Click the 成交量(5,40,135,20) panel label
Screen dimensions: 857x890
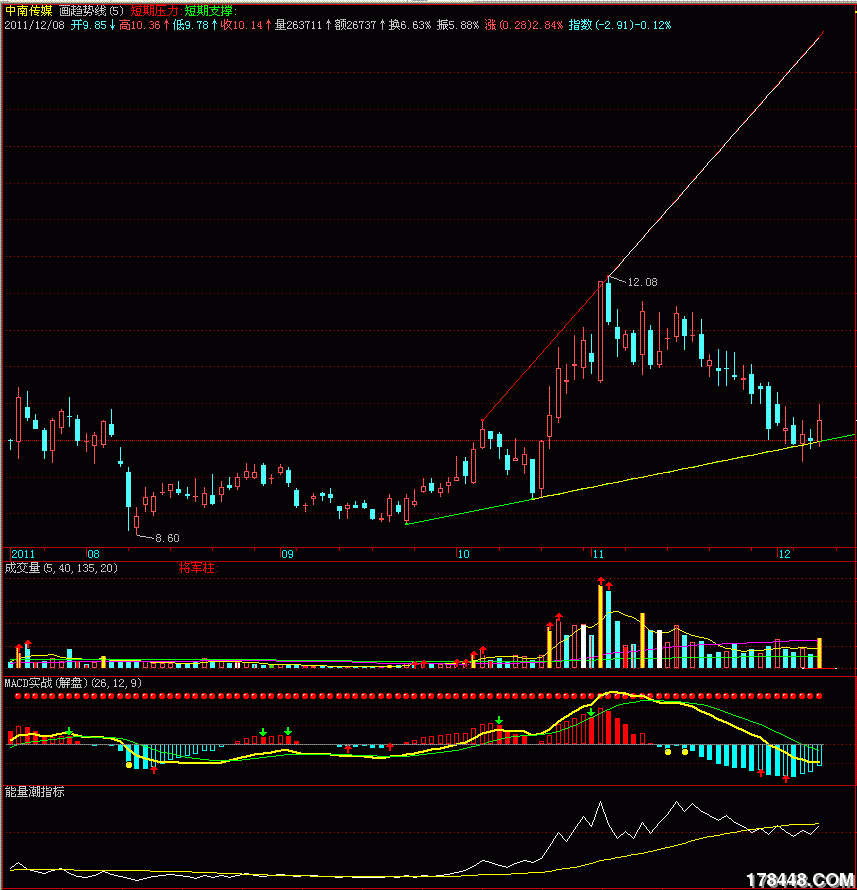click(61, 568)
